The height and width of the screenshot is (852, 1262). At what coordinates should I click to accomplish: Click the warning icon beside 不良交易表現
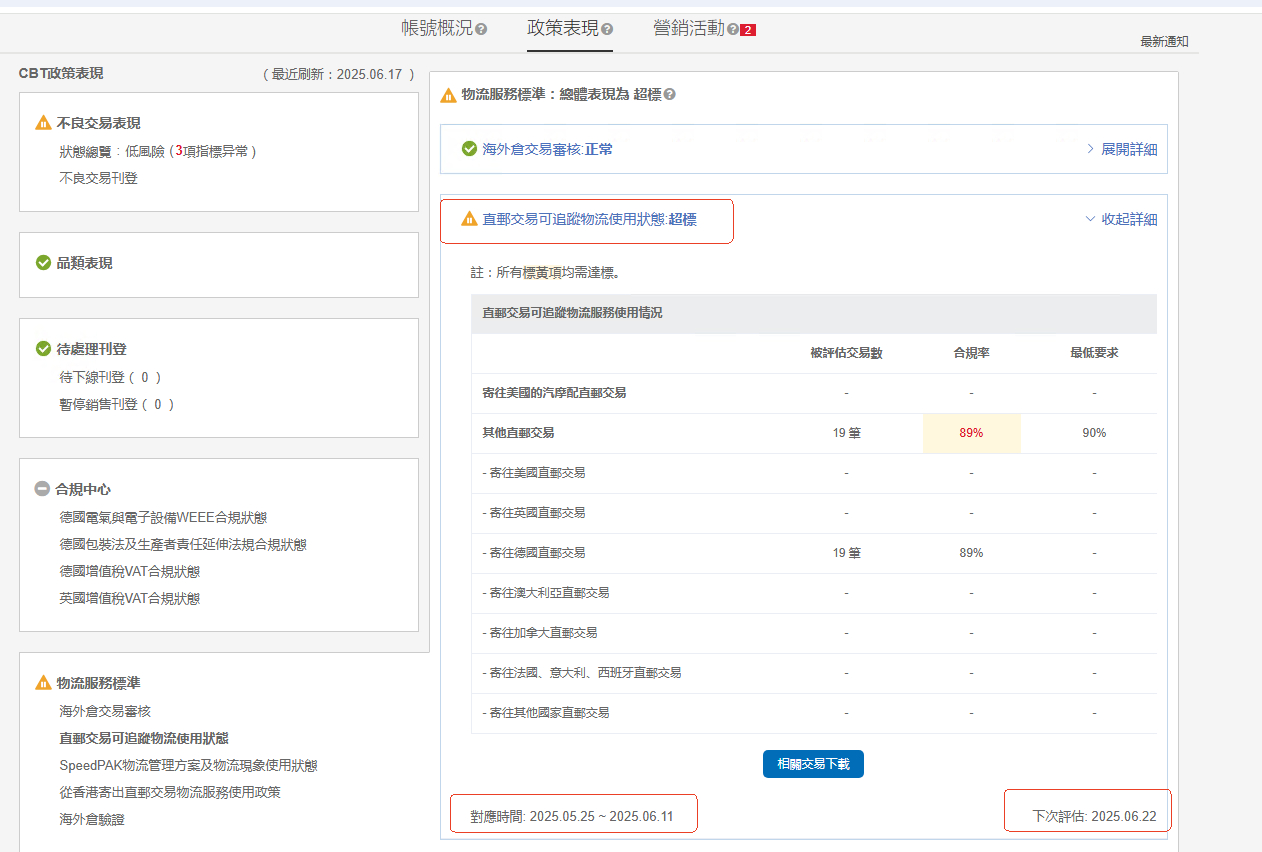click(43, 123)
